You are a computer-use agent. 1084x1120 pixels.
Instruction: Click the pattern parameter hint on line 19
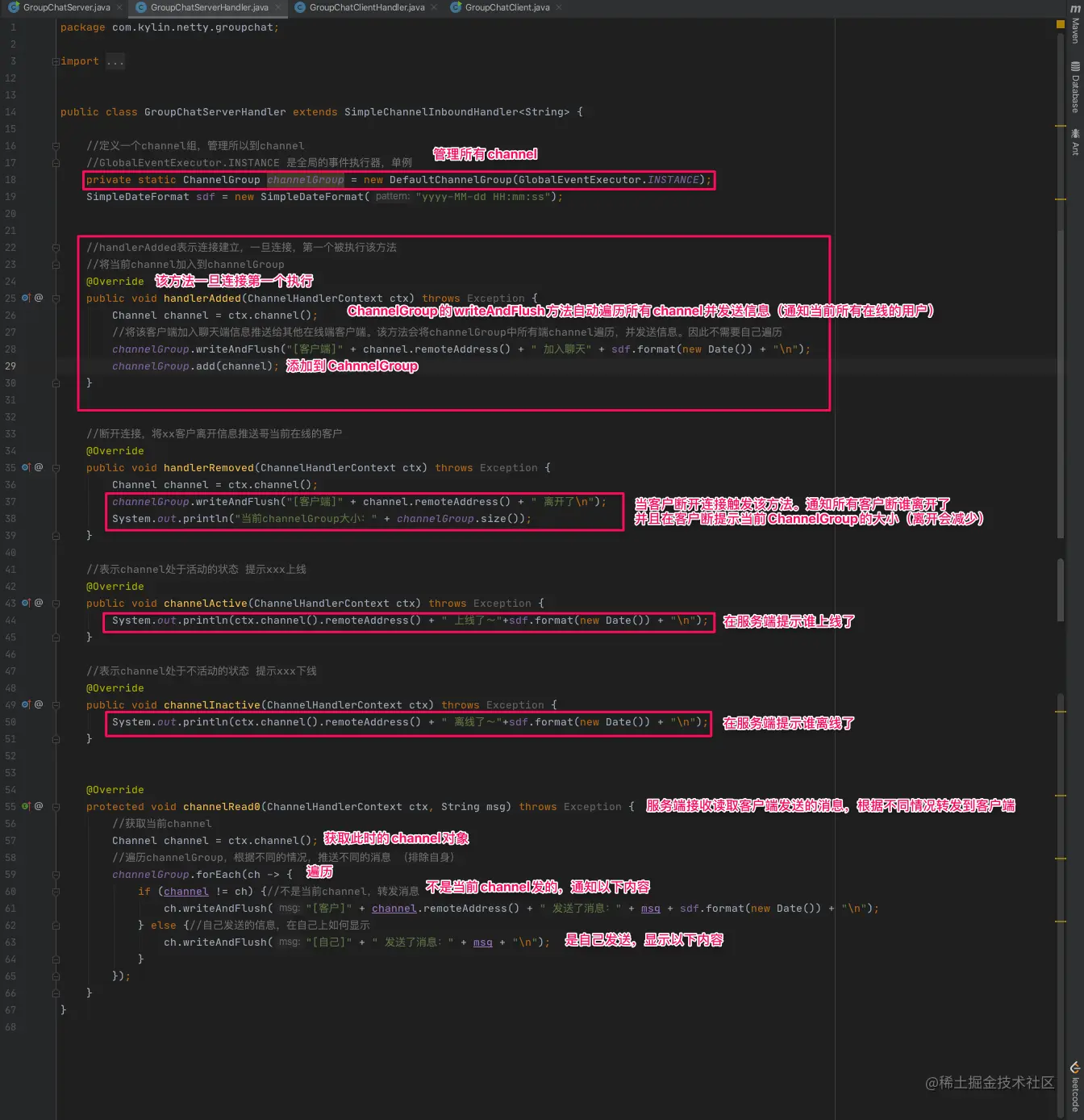click(393, 197)
